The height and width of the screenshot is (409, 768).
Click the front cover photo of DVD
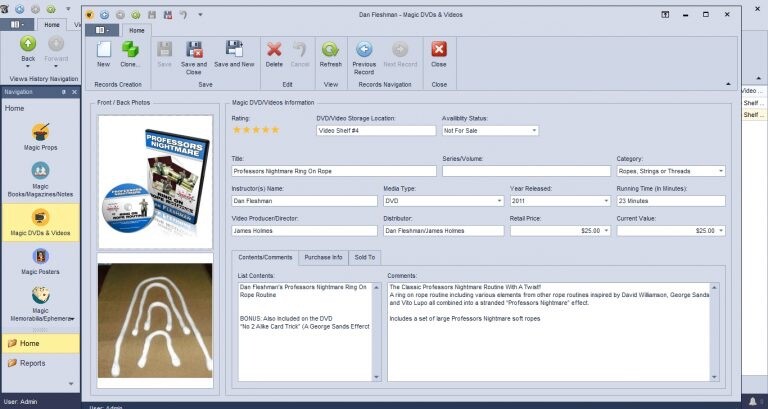155,182
